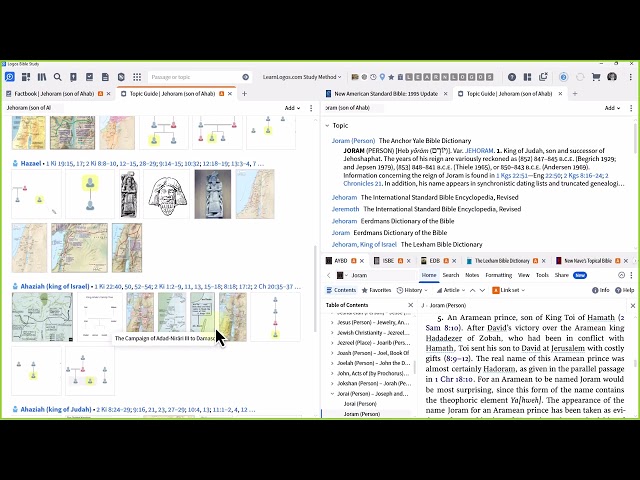Switch to the EDB resource tab

(x=434, y=260)
